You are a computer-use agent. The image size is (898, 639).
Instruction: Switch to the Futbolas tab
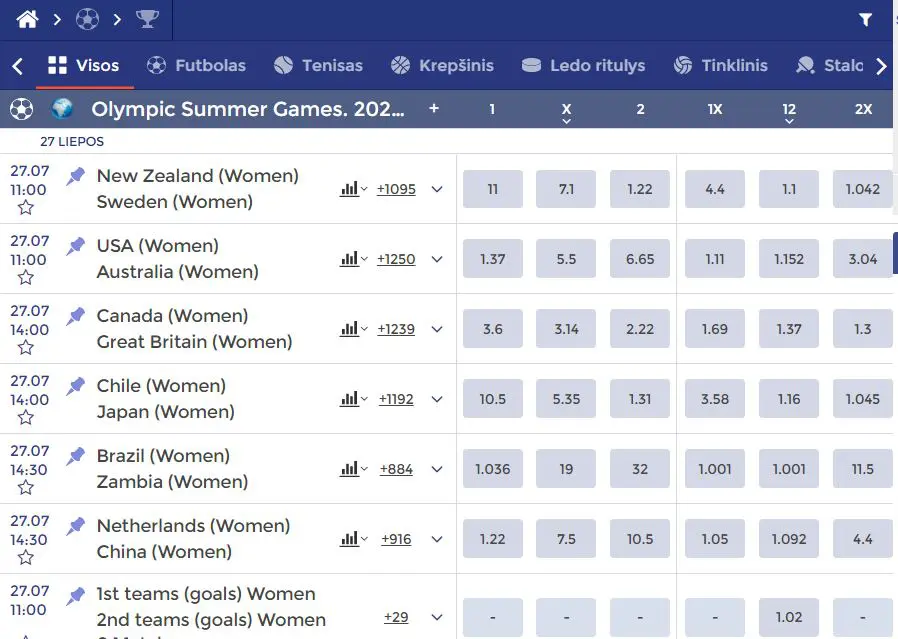(196, 66)
